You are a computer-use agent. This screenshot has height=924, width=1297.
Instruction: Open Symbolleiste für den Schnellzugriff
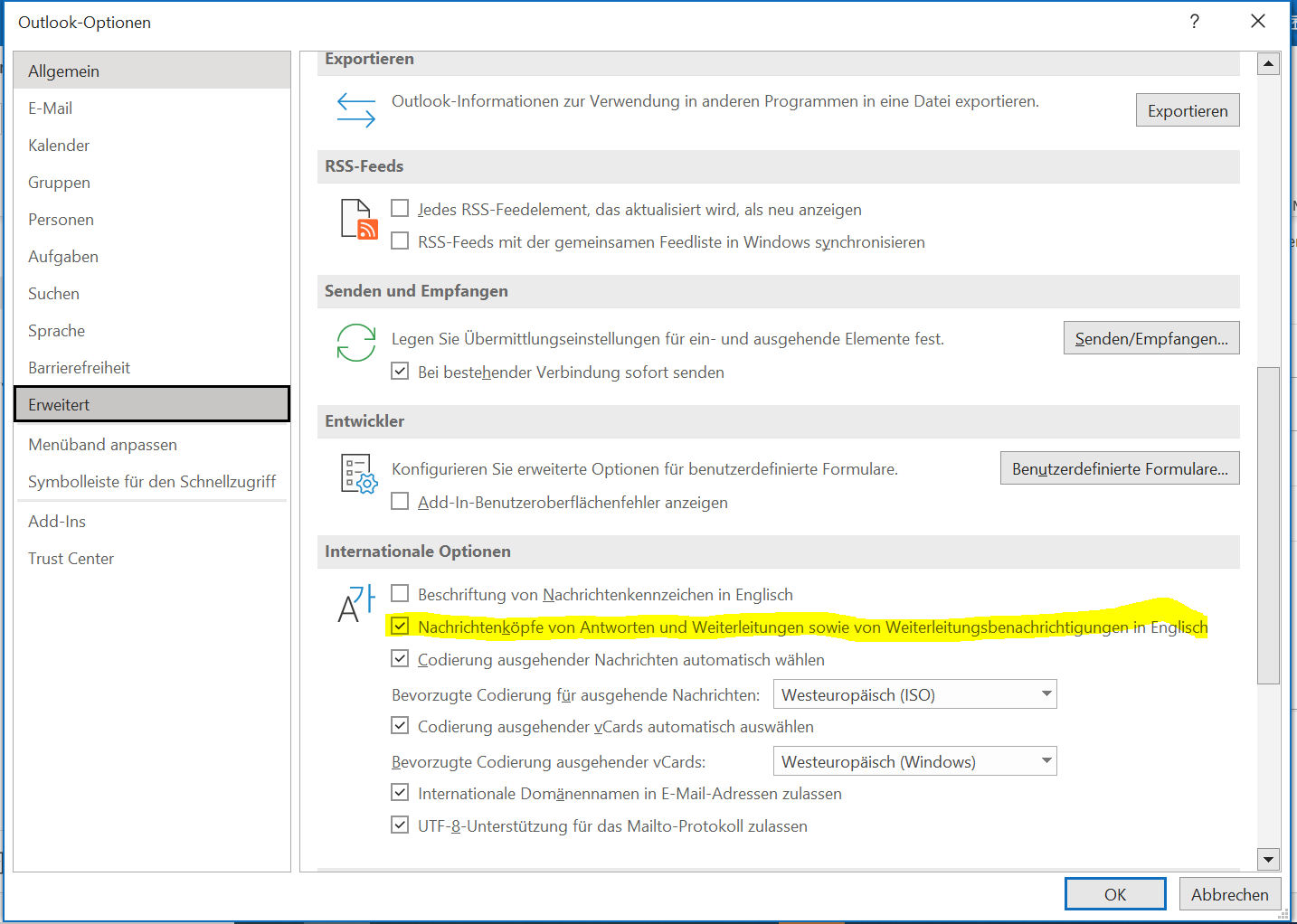(x=152, y=481)
